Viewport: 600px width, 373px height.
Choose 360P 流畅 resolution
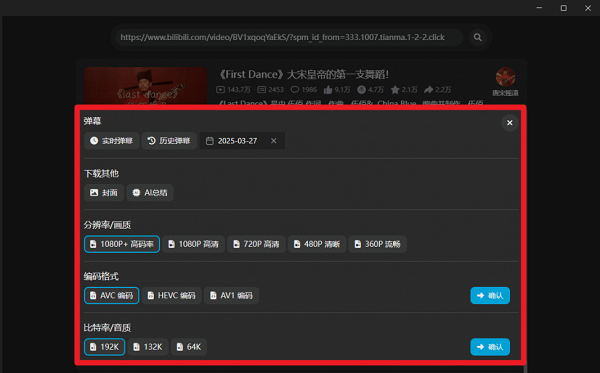tap(378, 244)
